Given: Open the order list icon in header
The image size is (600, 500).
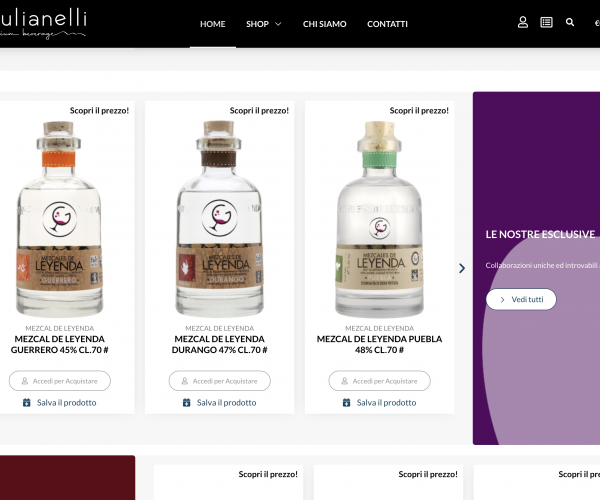Looking at the screenshot, I should 546,23.
